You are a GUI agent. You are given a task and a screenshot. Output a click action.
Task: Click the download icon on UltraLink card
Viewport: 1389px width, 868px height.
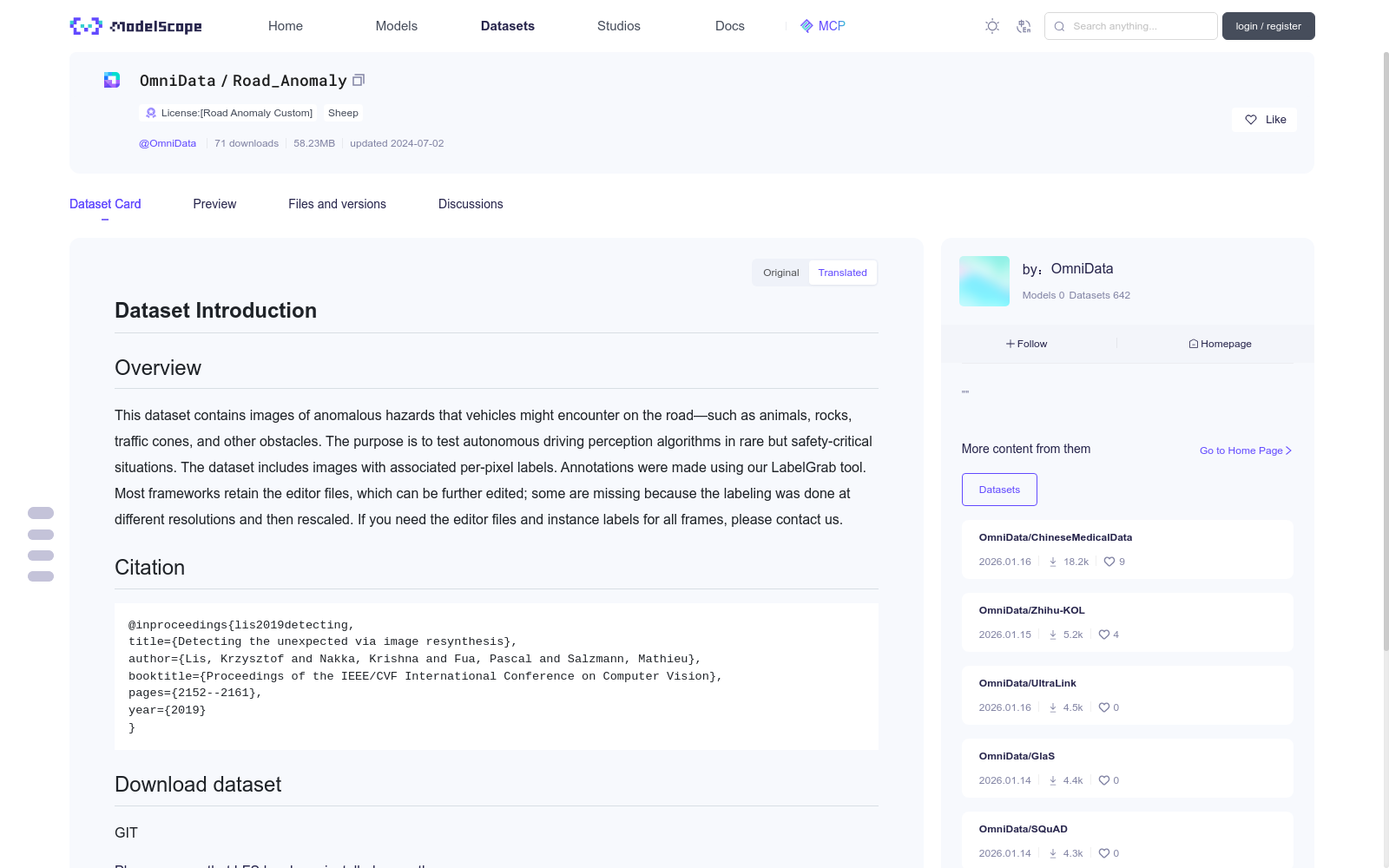point(1053,707)
